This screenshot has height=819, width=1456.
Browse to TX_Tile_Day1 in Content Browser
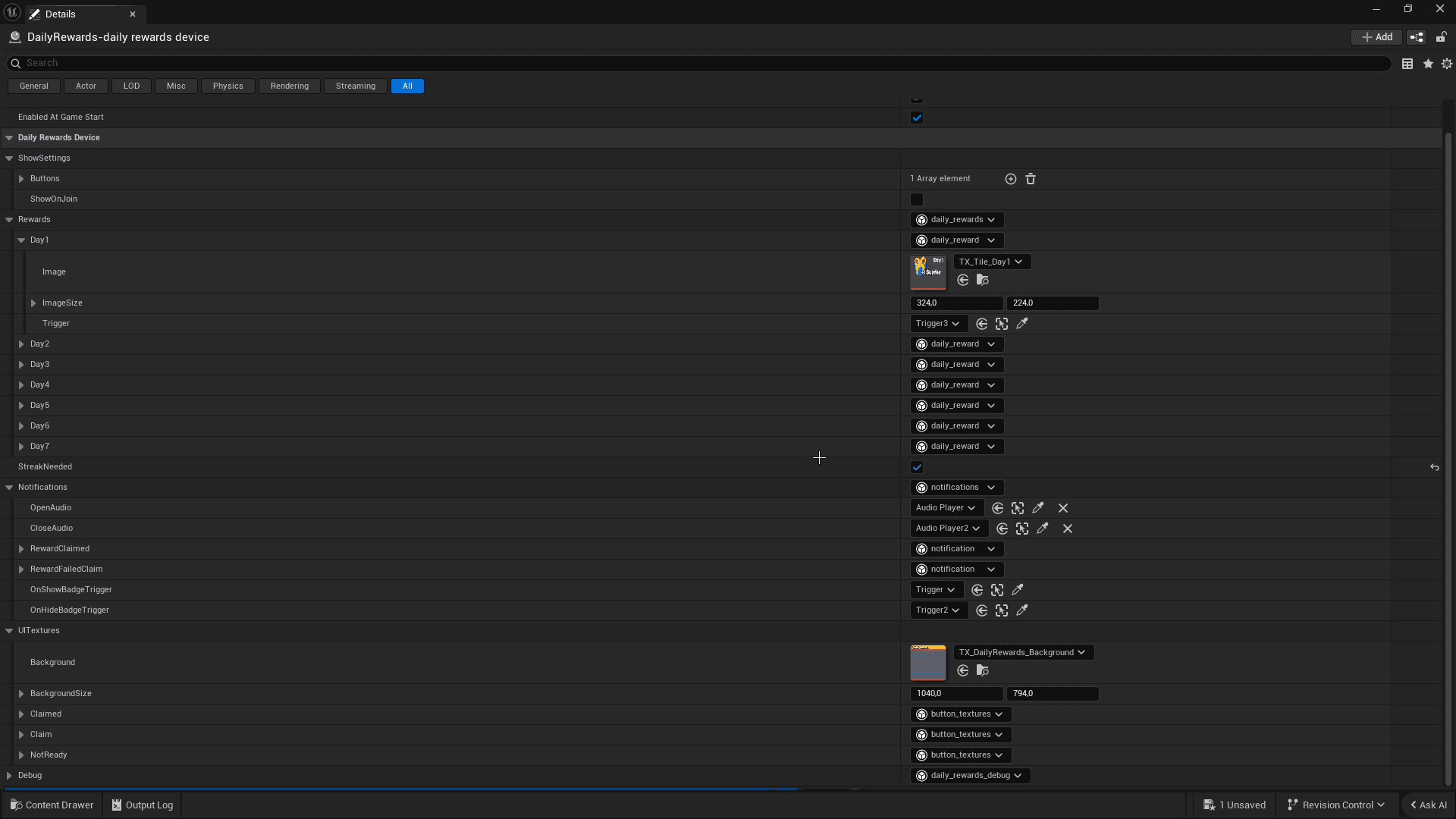point(983,281)
